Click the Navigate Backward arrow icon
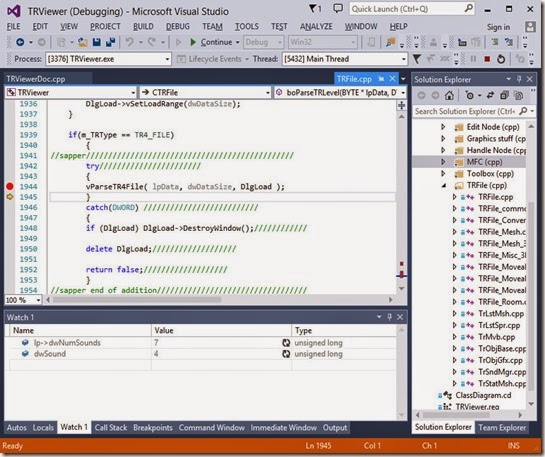Image resolution: width=545 pixels, height=457 pixels. (20, 42)
